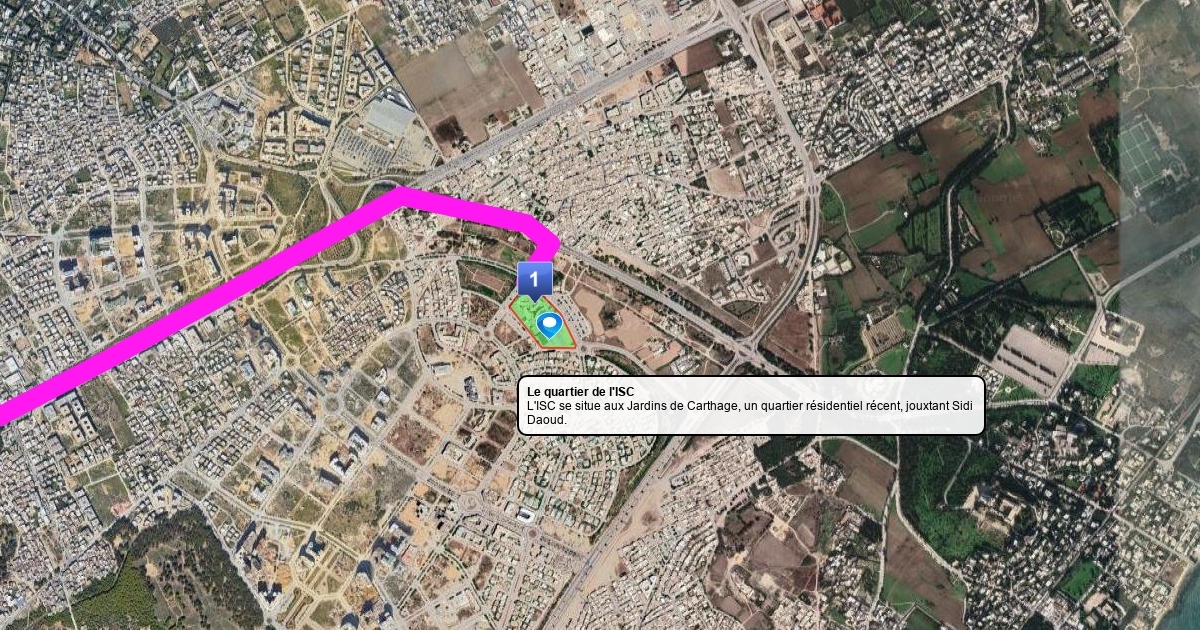Click the magenta route at the left edge
The image size is (1200, 630).
[x=10, y=411]
